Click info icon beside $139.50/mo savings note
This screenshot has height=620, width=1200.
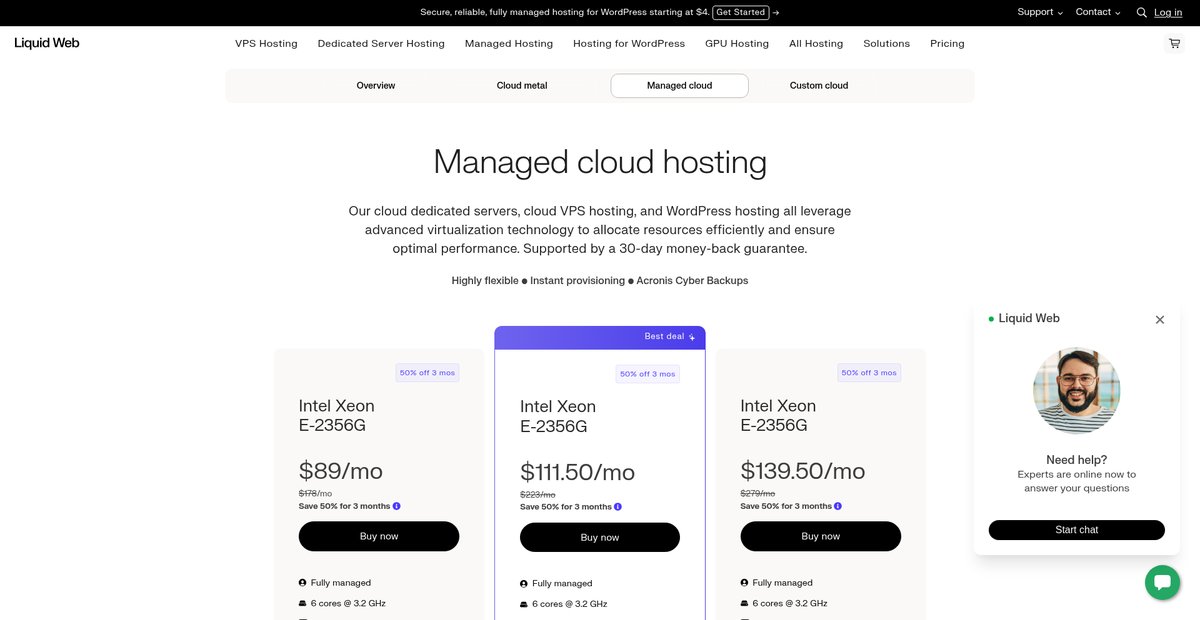click(x=838, y=506)
